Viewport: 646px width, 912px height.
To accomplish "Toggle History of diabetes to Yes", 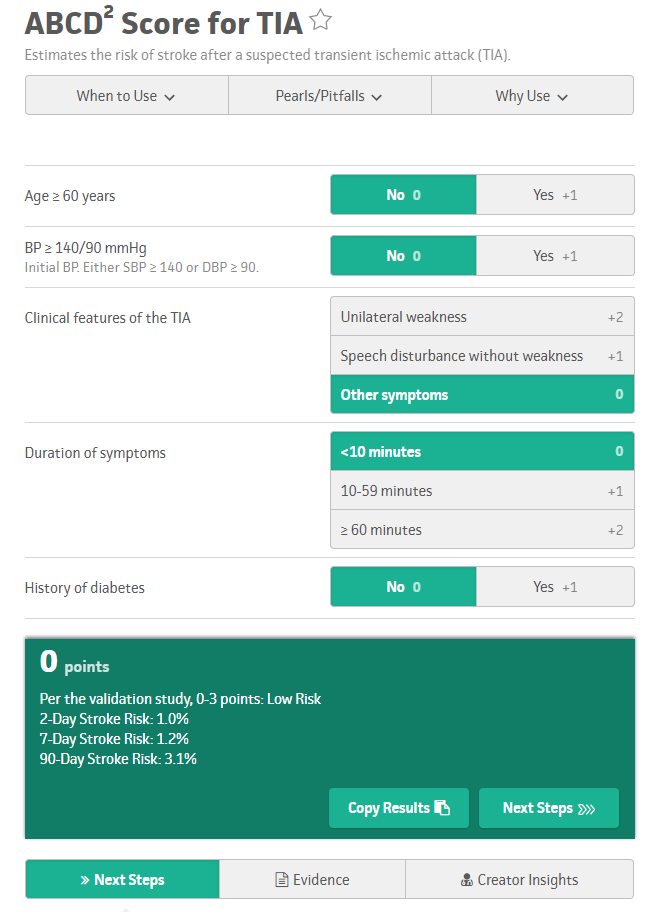I will click(x=555, y=587).
